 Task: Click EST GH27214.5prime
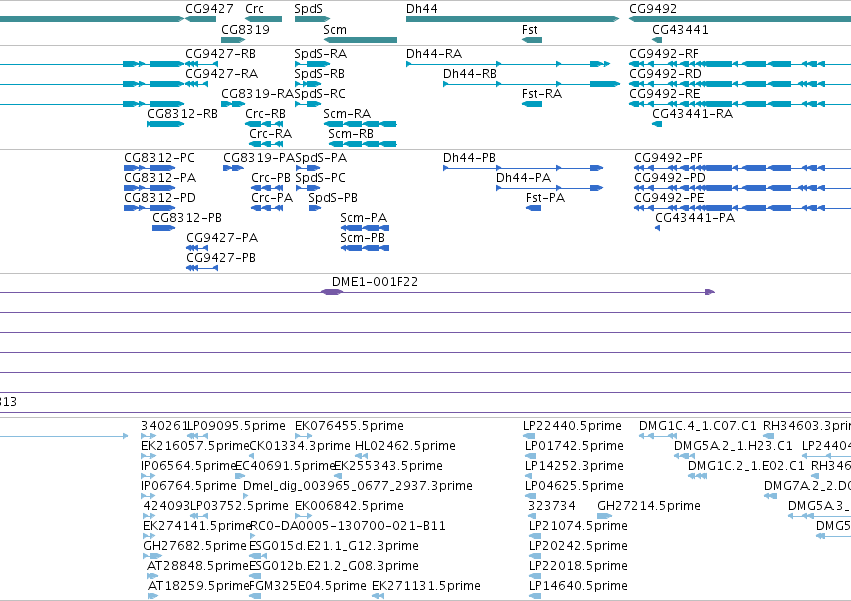605,516
